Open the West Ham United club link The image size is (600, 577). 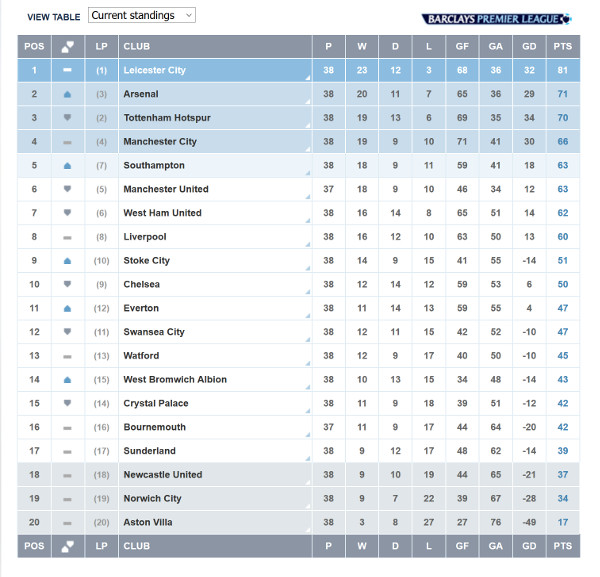(x=162, y=213)
